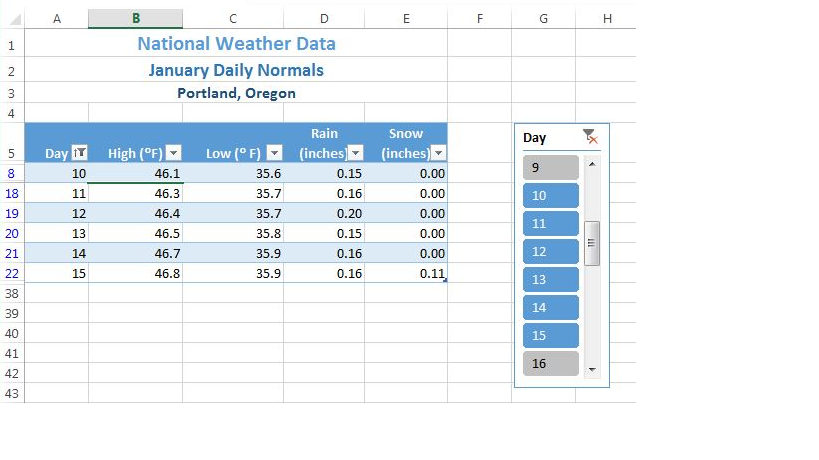Select row 5 header

pyautogui.click(x=11, y=143)
